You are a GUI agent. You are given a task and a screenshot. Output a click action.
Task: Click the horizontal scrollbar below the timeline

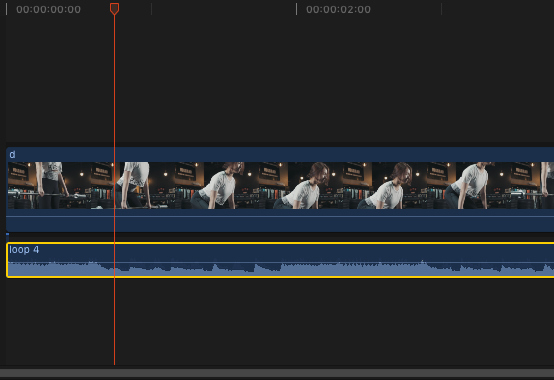point(277,373)
